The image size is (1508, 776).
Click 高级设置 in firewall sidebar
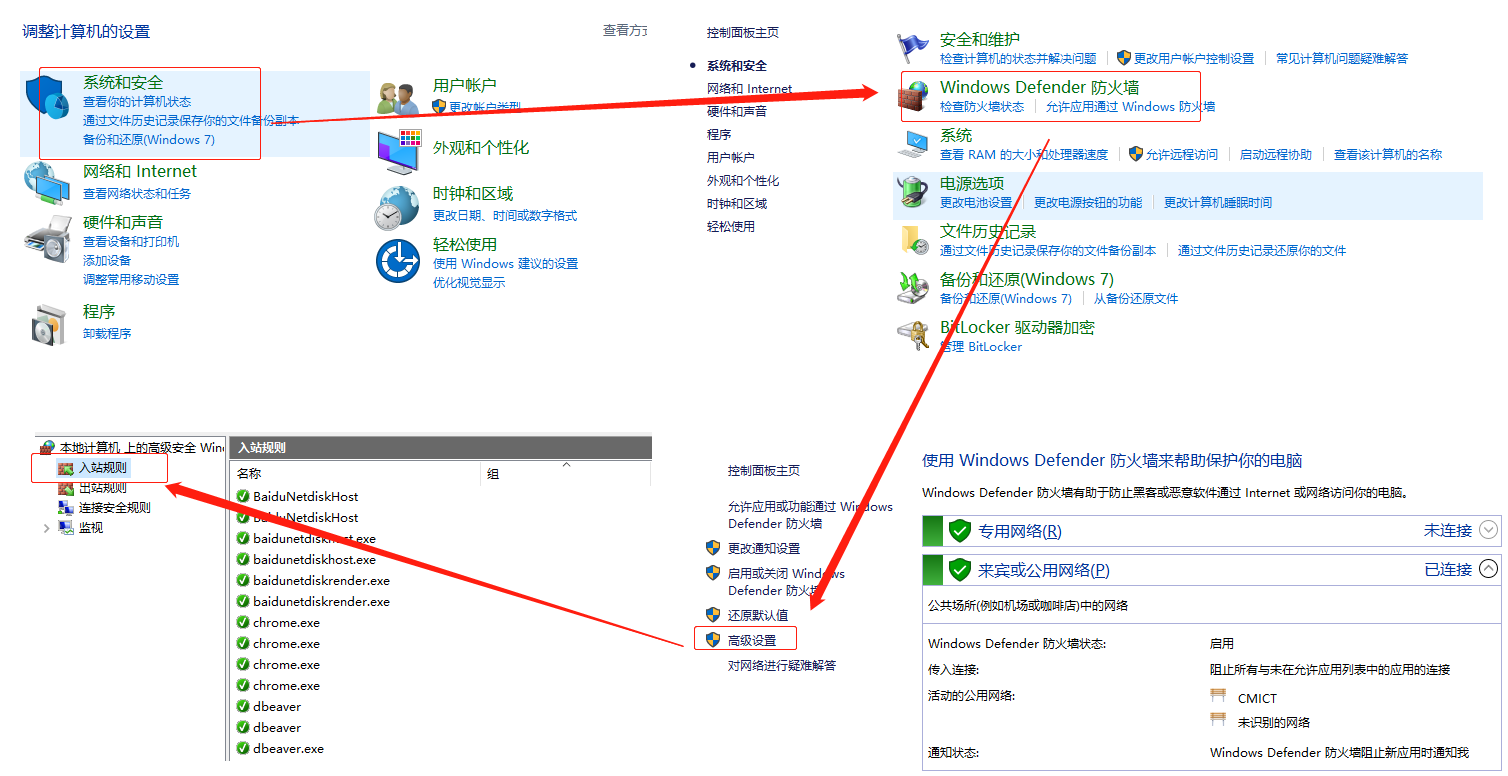click(x=752, y=640)
